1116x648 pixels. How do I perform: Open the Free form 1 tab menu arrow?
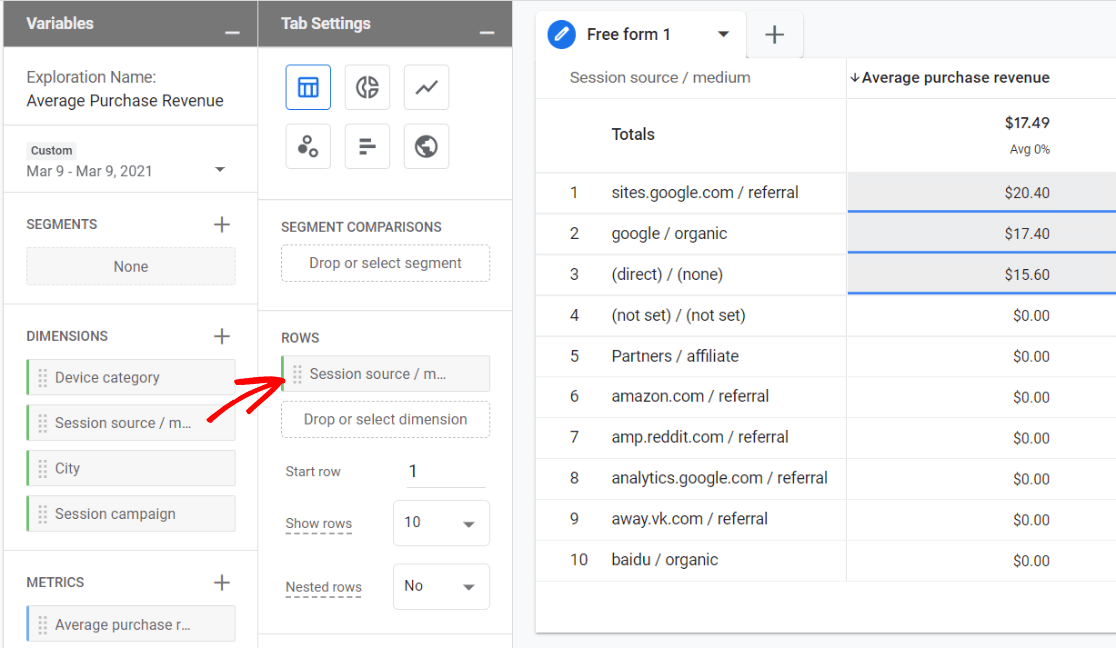(724, 35)
